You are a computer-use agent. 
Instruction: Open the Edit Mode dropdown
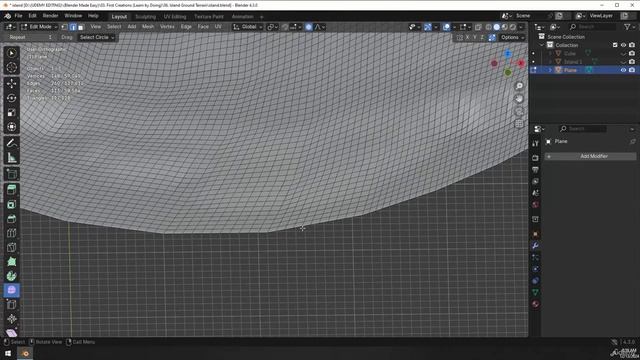[39, 27]
